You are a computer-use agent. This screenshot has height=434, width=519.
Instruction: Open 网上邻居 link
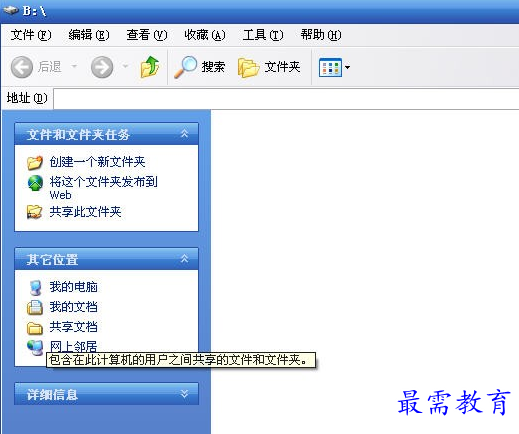coord(73,347)
